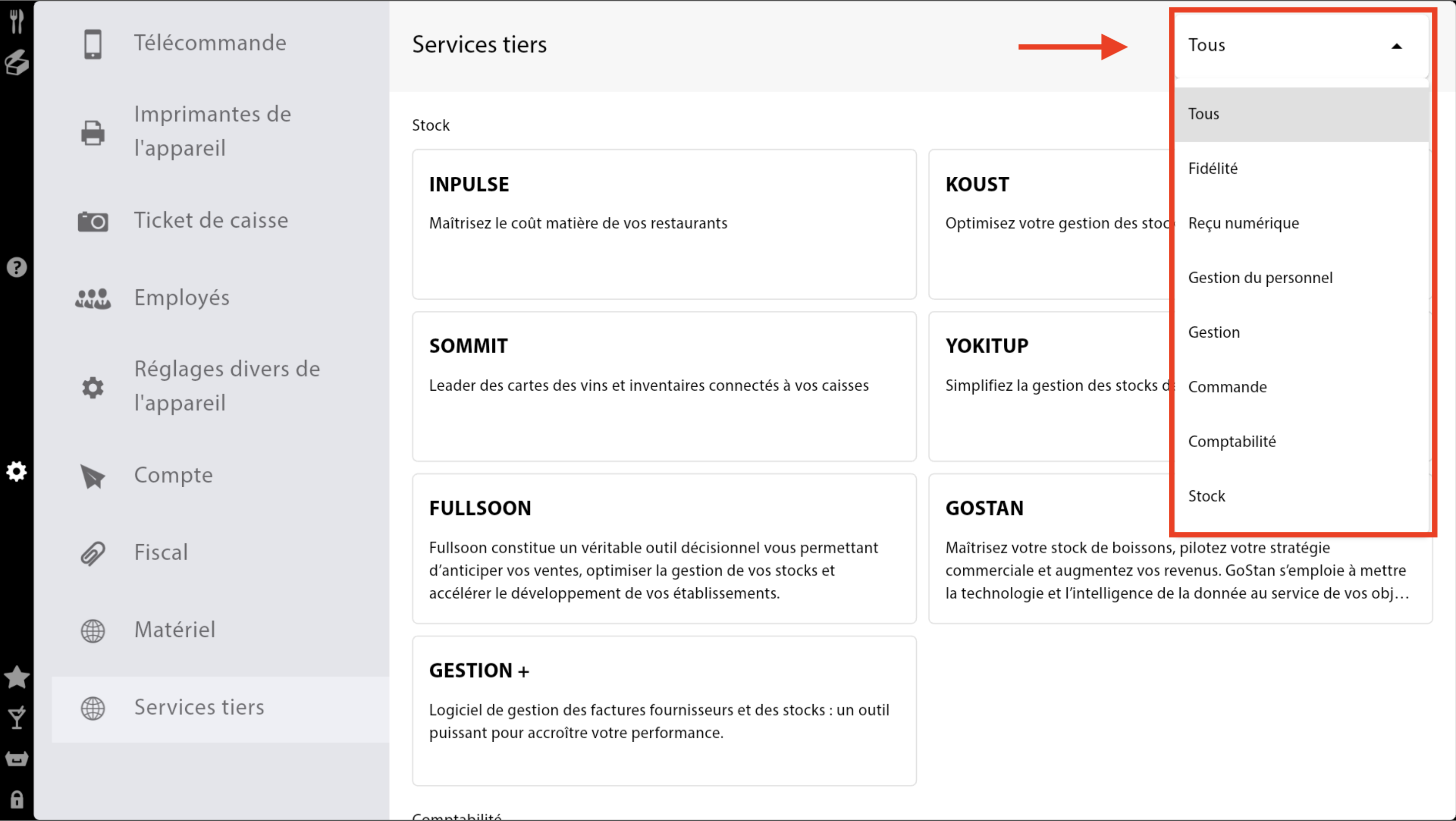Pick Gestion du personnel filter option
This screenshot has height=821, width=1456.
click(1260, 277)
